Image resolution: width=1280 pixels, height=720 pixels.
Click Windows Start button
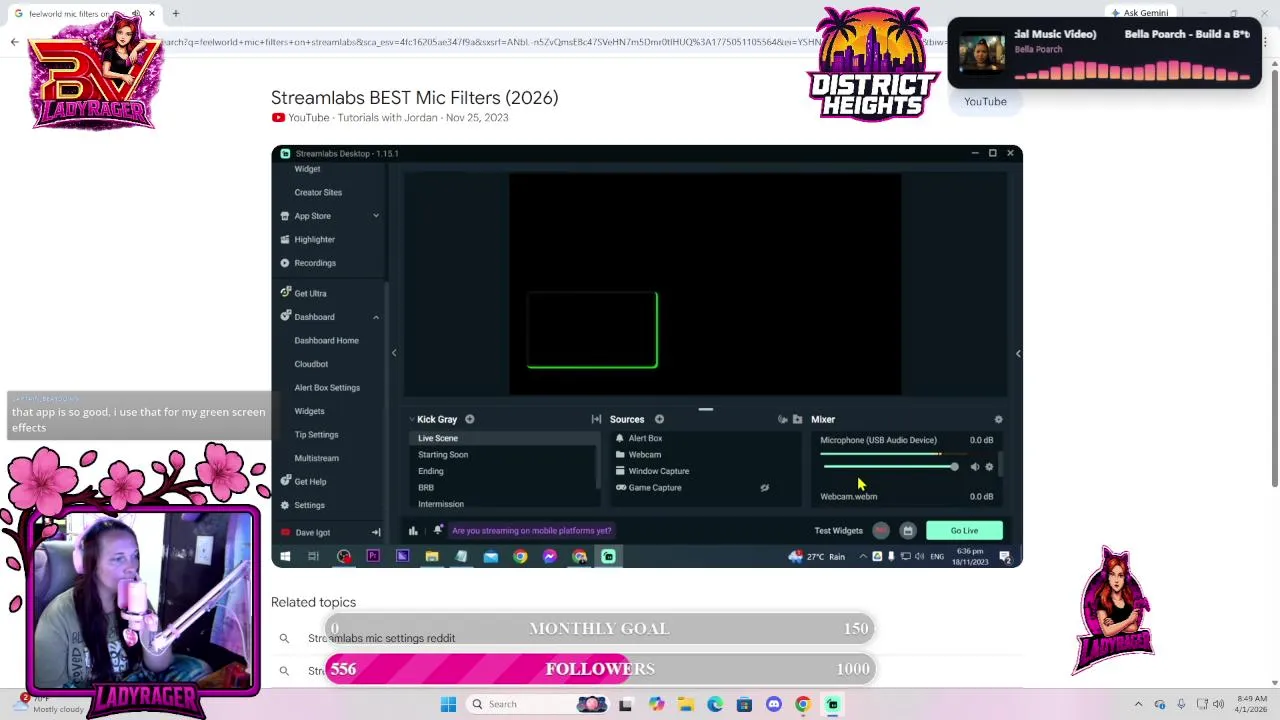pyautogui.click(x=448, y=704)
